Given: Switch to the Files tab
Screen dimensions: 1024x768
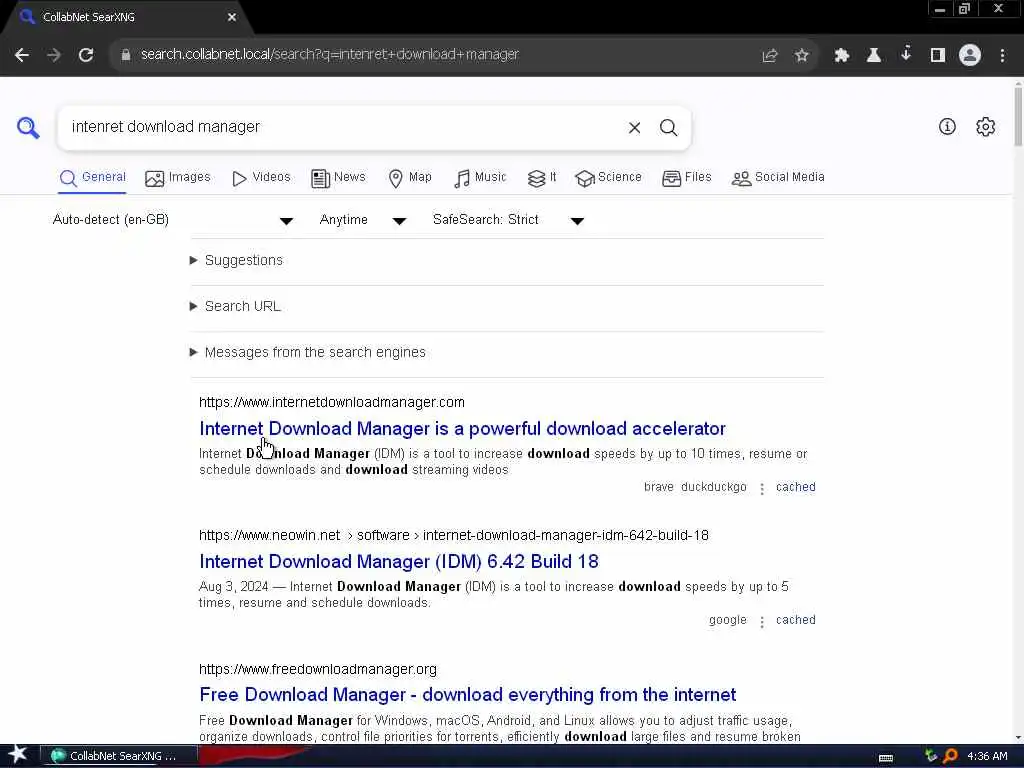Looking at the screenshot, I should coord(686,178).
